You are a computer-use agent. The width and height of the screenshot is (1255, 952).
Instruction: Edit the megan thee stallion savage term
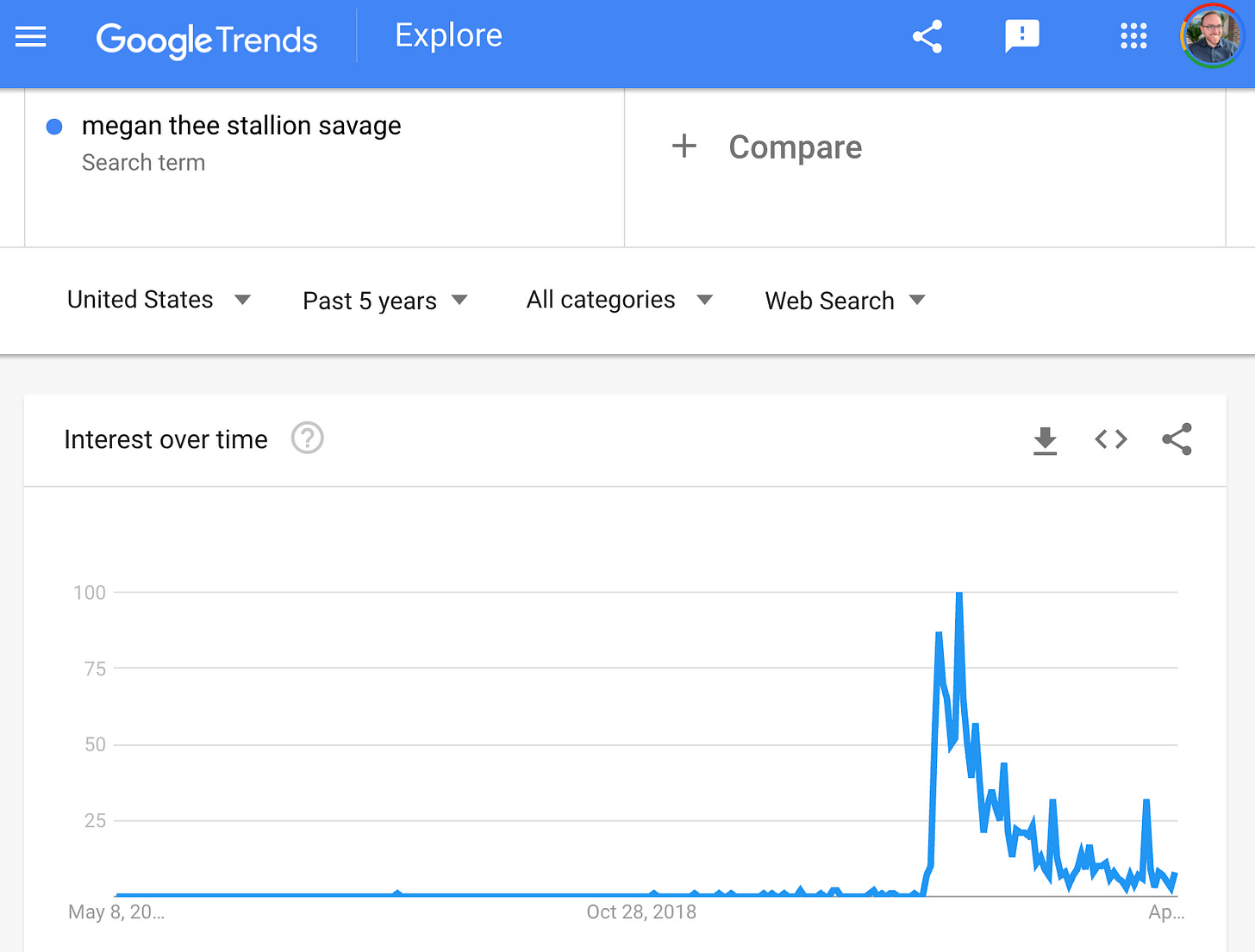tap(241, 126)
